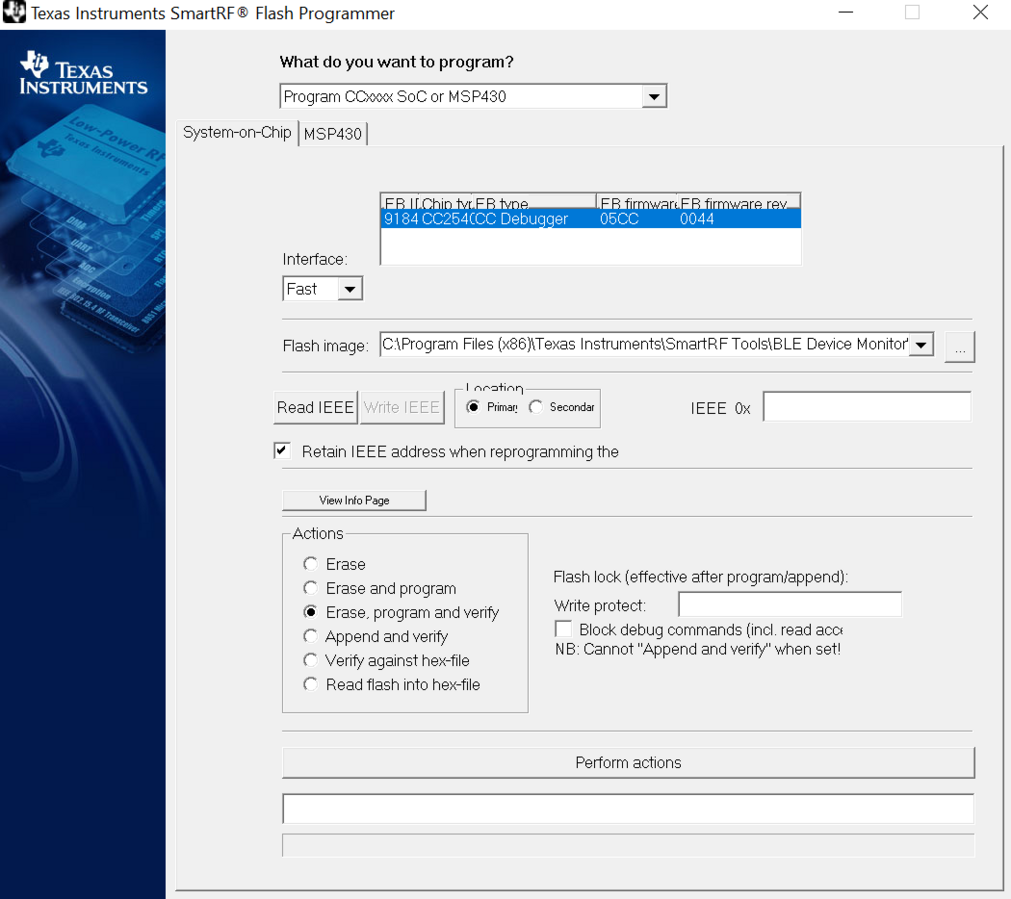Click the Write protect input field
1011x899 pixels.
(x=789, y=604)
